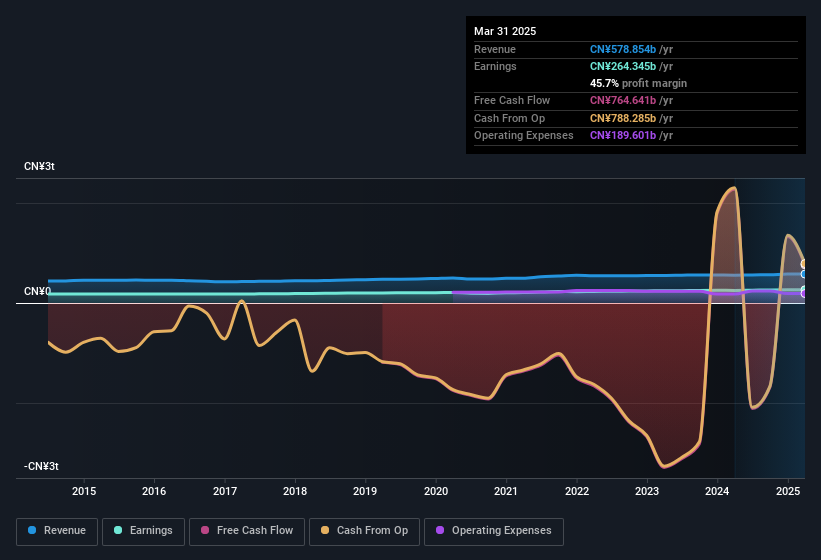The height and width of the screenshot is (560, 821).
Task: Select the 2024 label on the time axis
Action: click(717, 491)
